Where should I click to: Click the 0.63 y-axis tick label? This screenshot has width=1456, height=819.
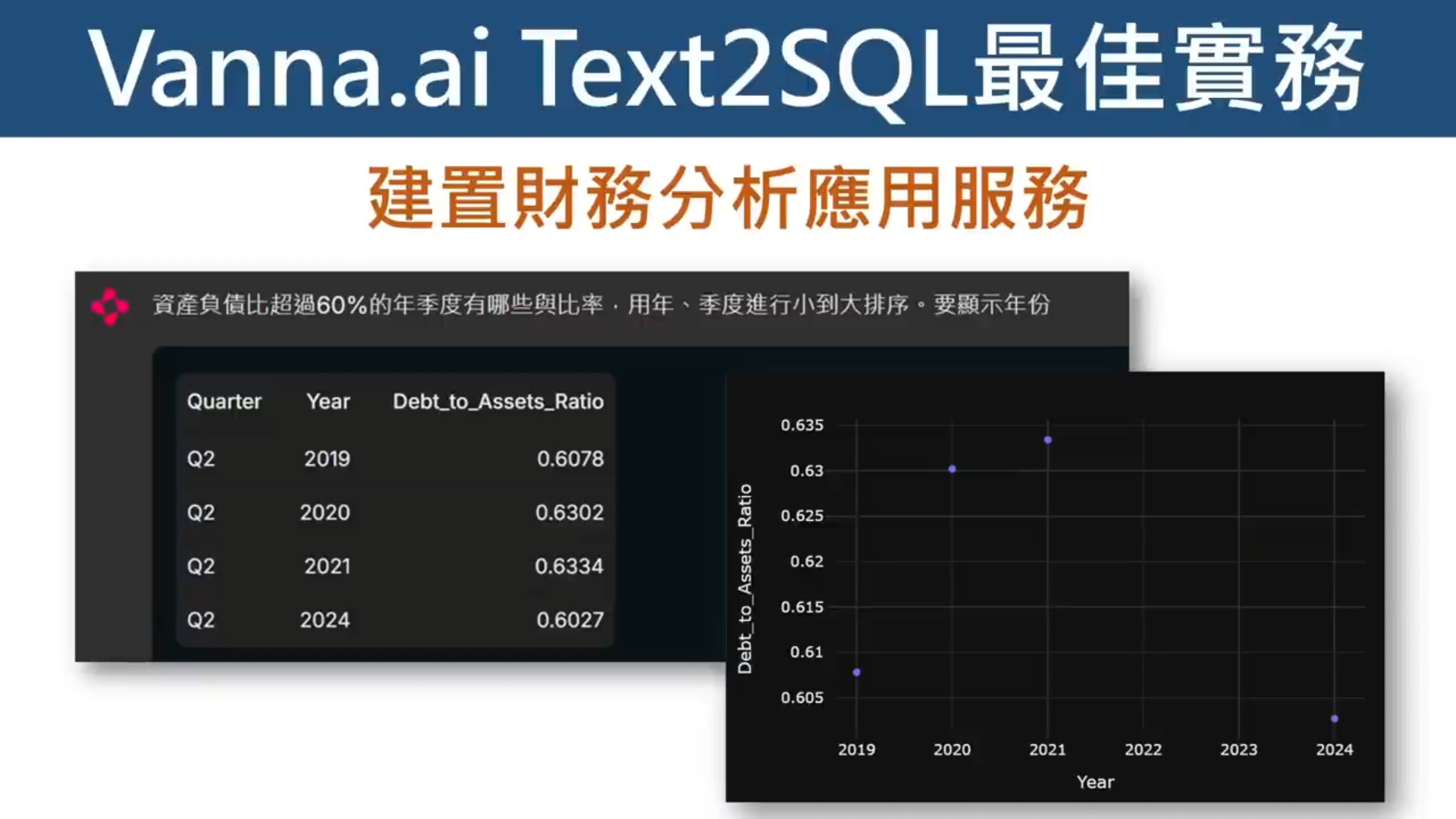click(806, 471)
